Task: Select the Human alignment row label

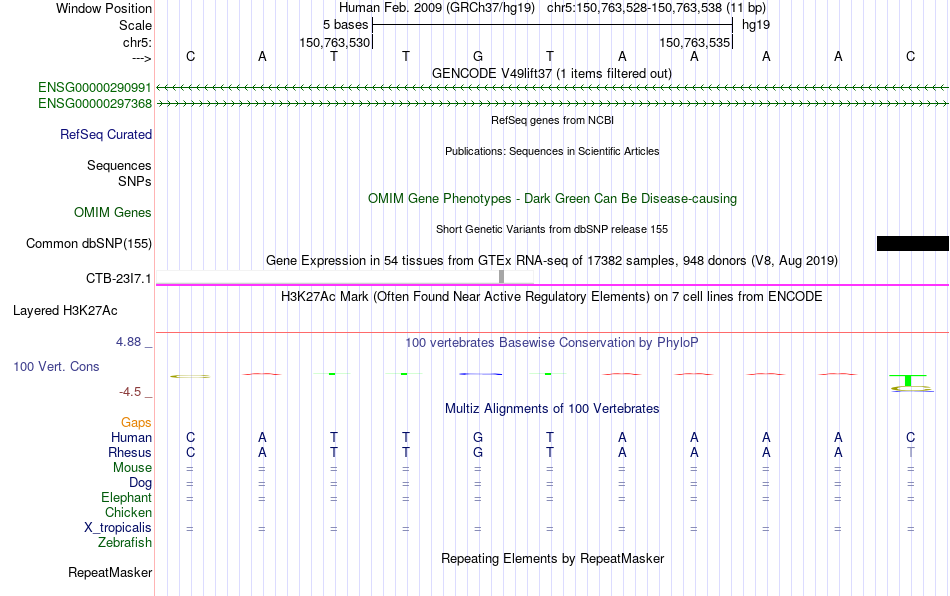Action: pos(131,437)
